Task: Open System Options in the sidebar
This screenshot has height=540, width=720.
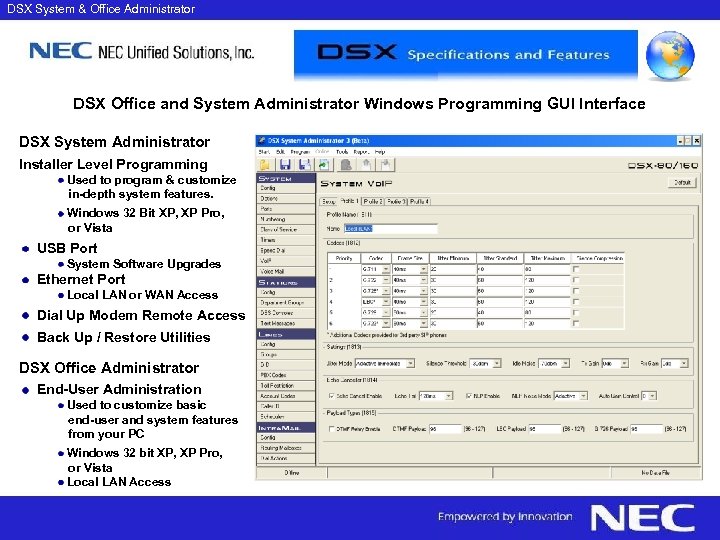Action: (x=286, y=198)
